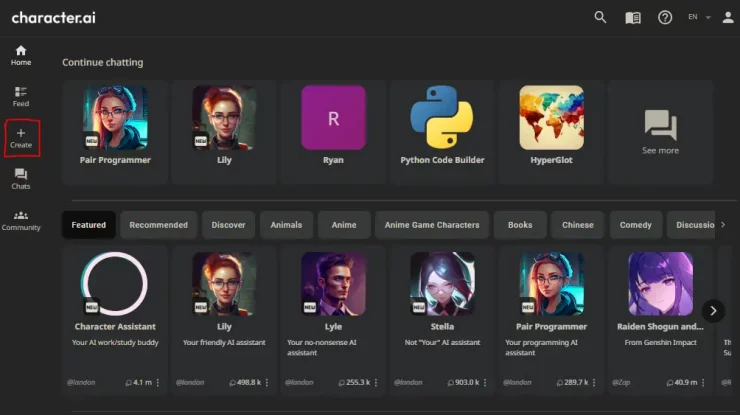
Task: Select the Anime category tab
Action: coord(344,225)
